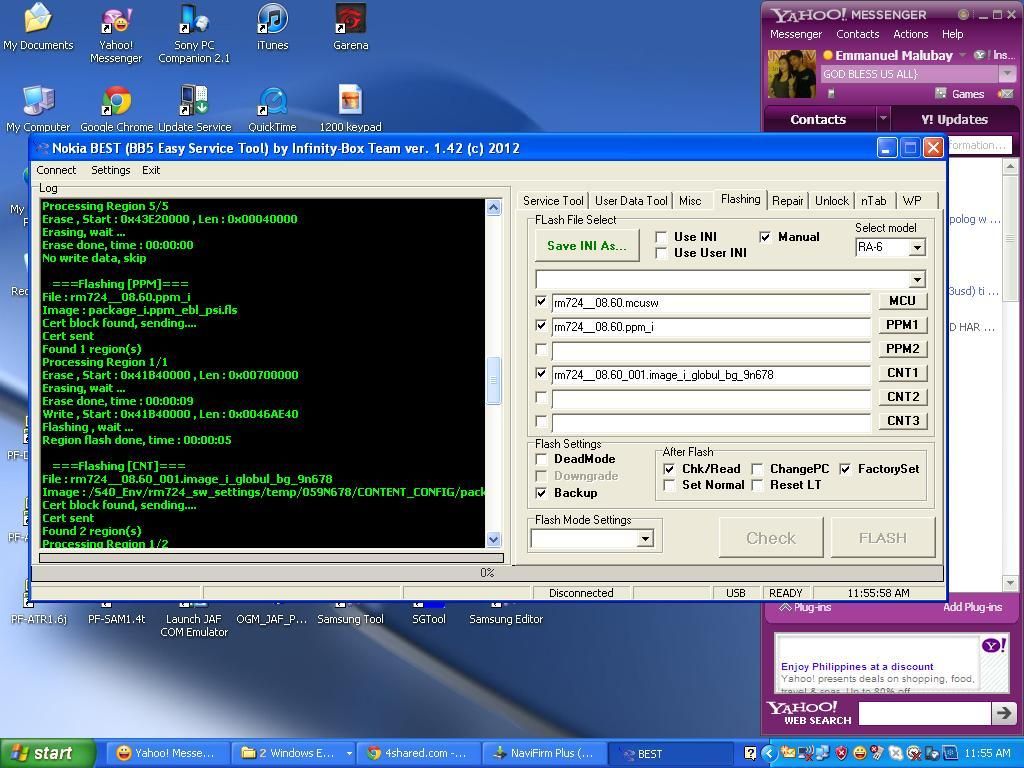
Task: Open the Settings menu
Action: tap(110, 170)
